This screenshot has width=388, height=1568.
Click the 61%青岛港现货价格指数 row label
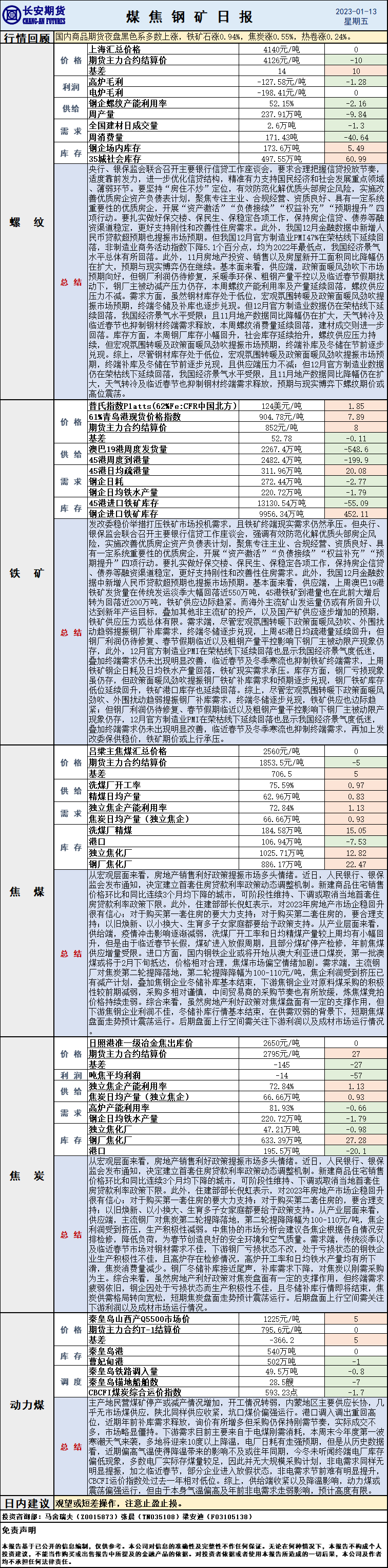[134, 417]
